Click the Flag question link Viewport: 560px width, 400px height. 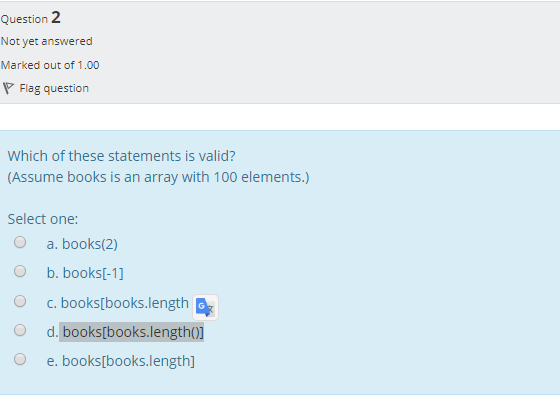pos(54,88)
